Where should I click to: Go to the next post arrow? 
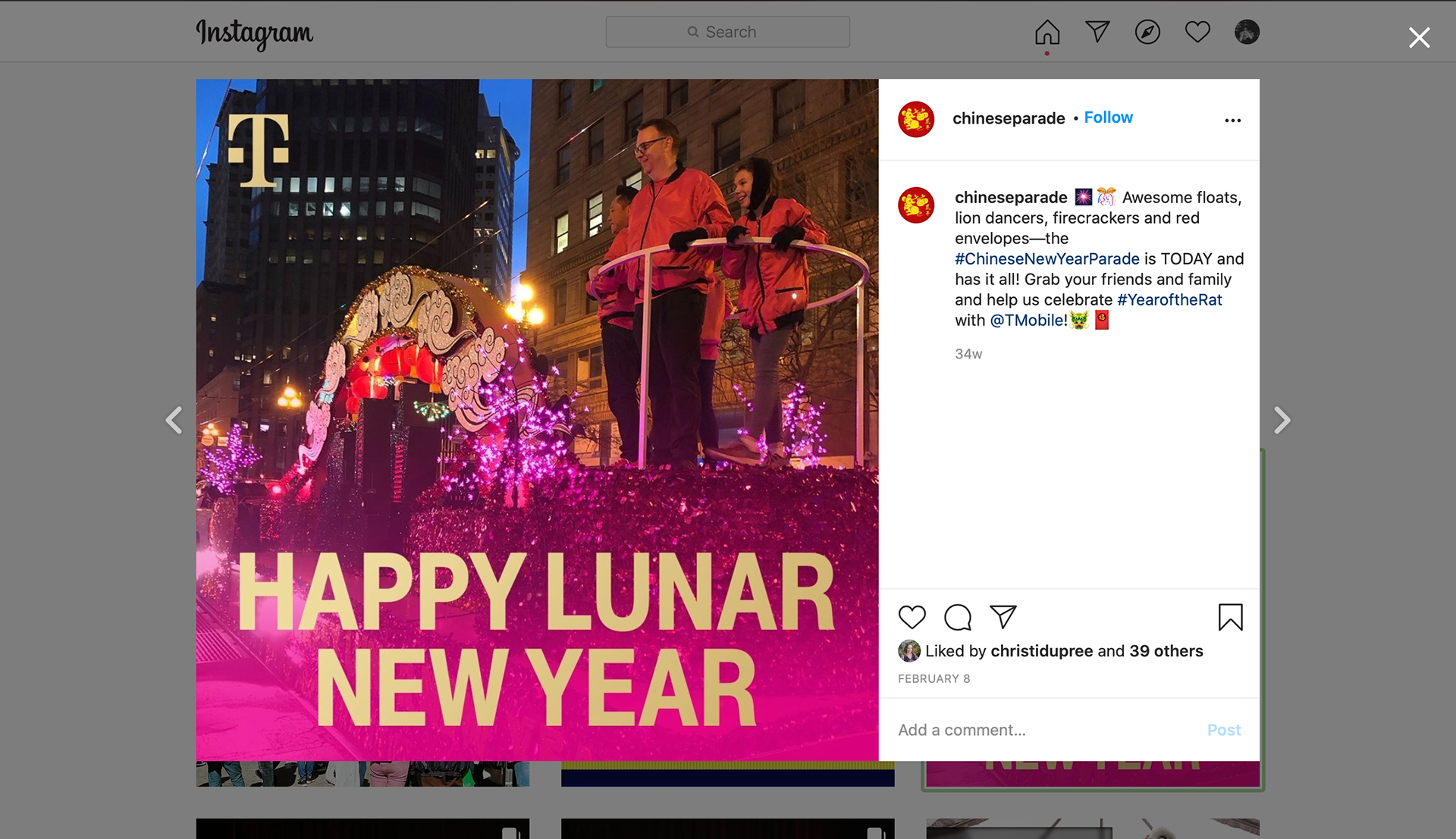coord(1282,420)
